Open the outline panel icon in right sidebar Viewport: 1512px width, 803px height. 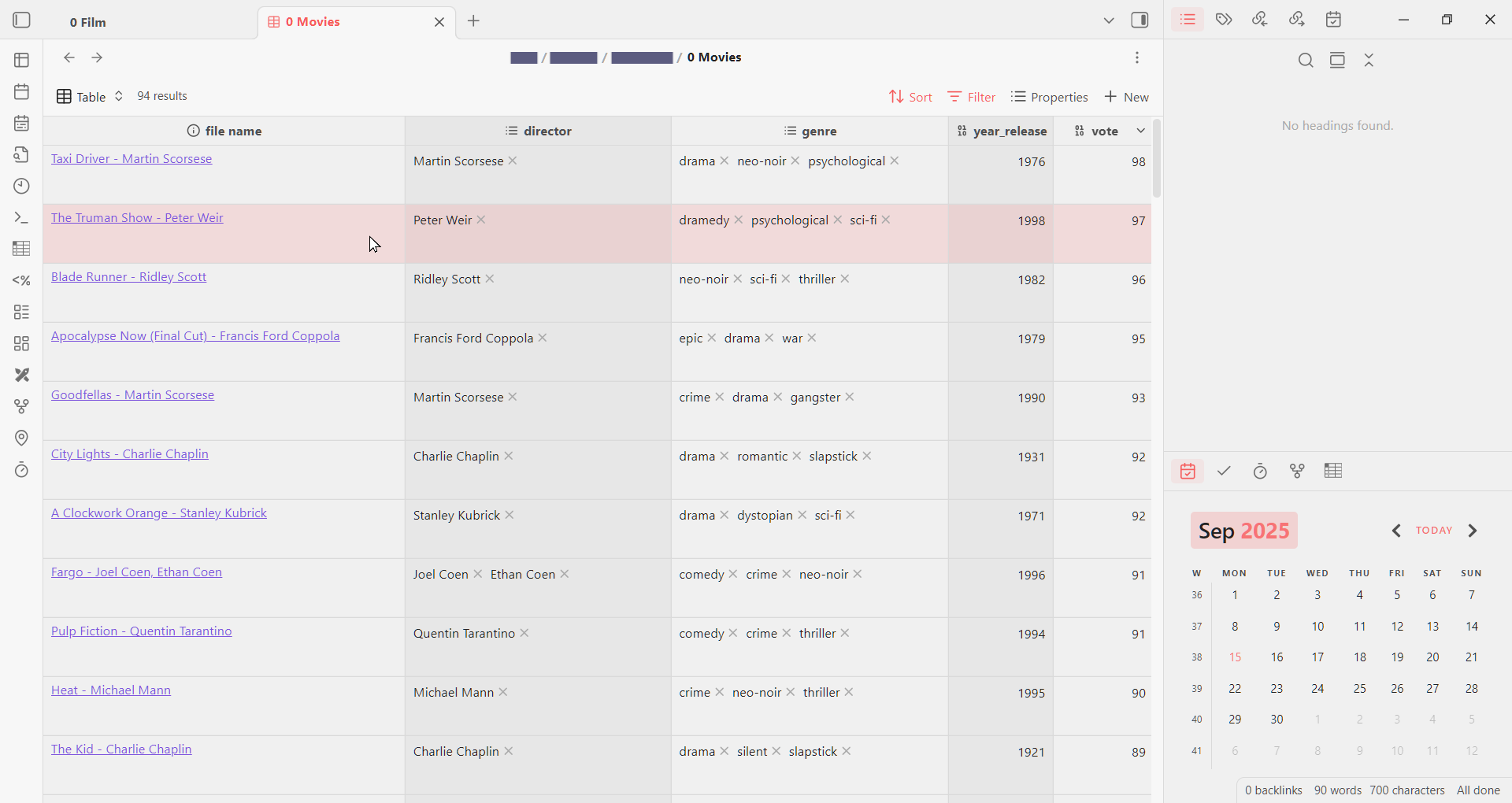(x=1188, y=20)
